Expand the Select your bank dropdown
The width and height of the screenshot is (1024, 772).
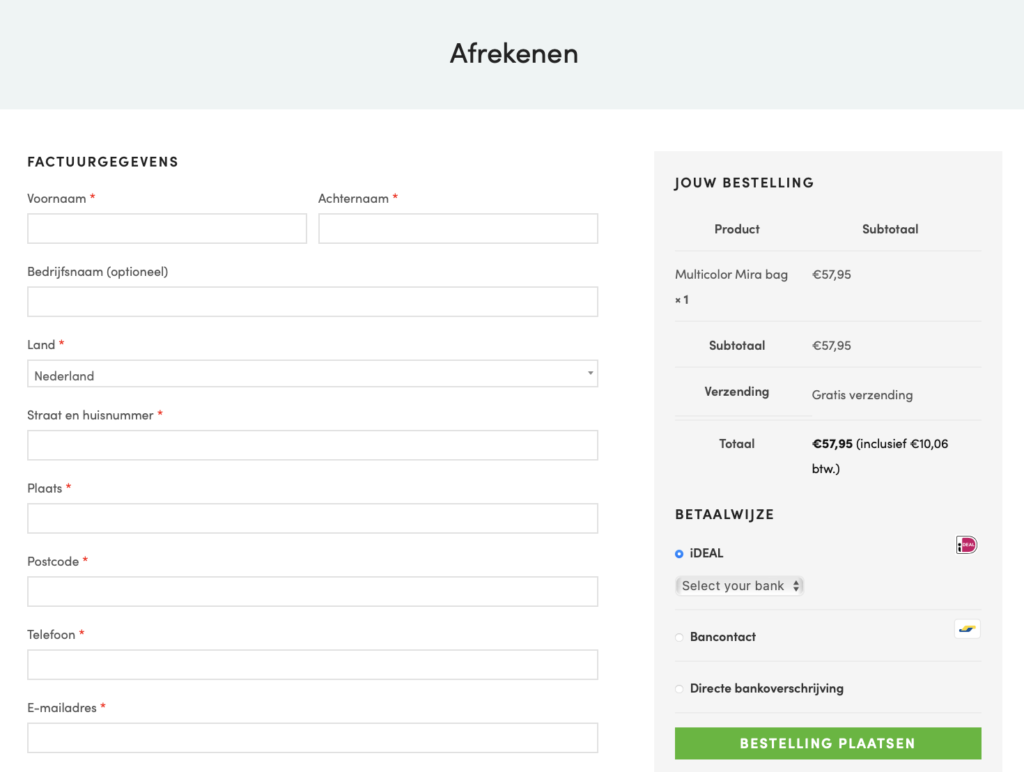(740, 586)
